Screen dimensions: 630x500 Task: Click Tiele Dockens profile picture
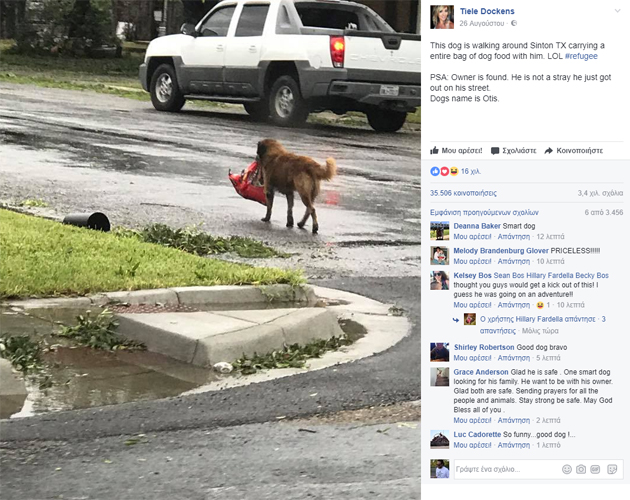[442, 17]
